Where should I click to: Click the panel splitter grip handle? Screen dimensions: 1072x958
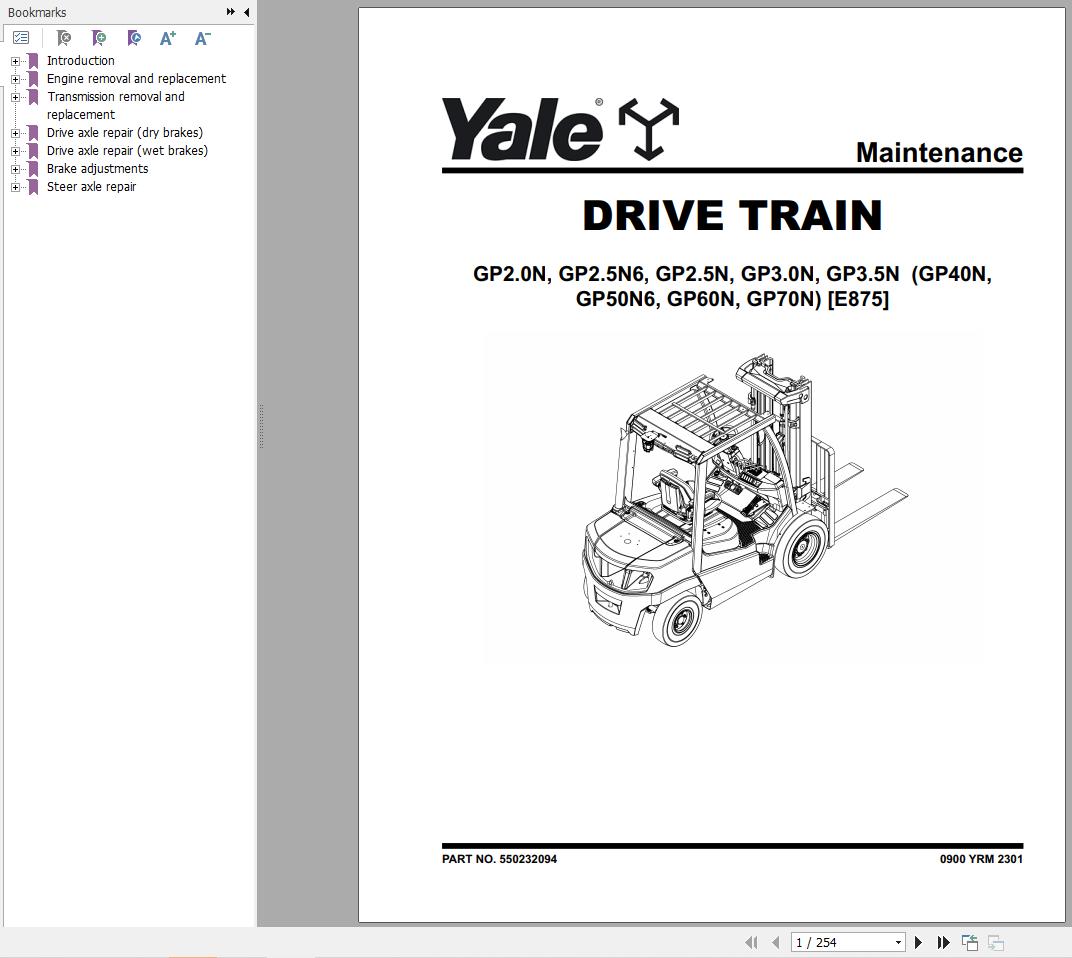[x=261, y=426]
